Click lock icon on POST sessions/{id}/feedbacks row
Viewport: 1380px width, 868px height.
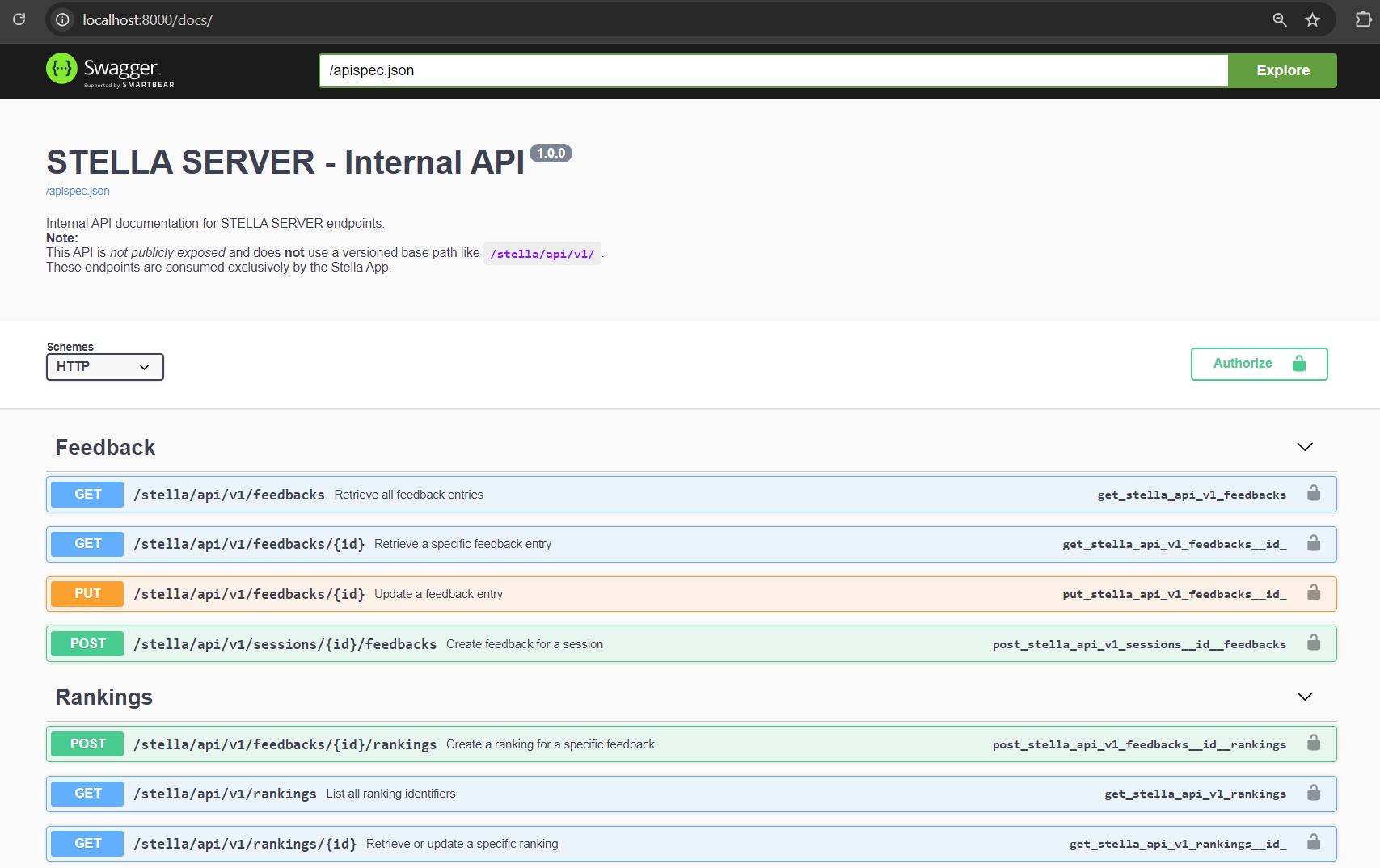1314,643
